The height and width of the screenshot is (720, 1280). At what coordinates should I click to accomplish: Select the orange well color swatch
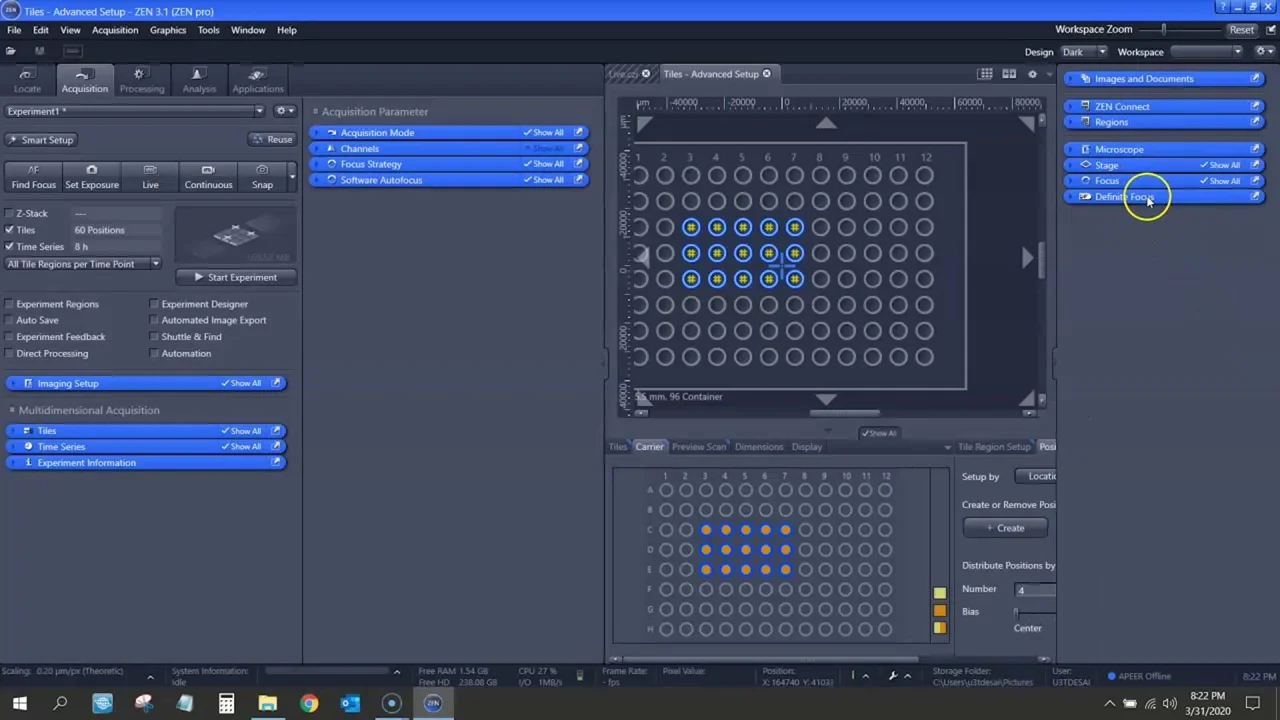[x=939, y=610]
